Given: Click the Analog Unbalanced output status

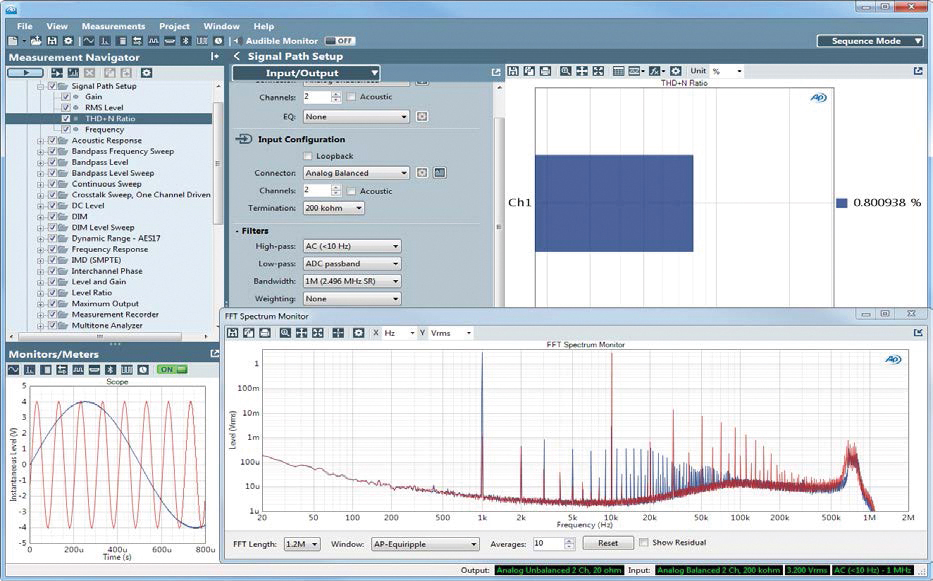Looking at the screenshot, I should coord(559,570).
